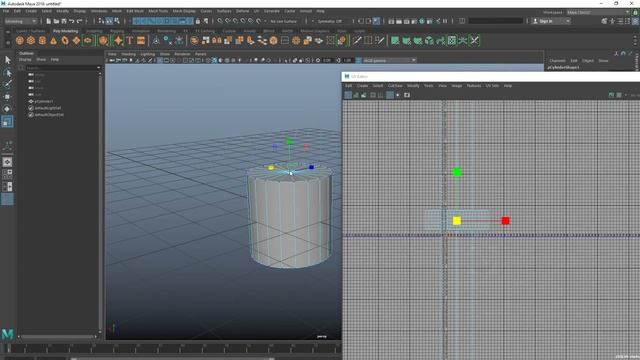The image size is (640, 360).
Task: Click the Save Scene icon
Action: point(64,21)
